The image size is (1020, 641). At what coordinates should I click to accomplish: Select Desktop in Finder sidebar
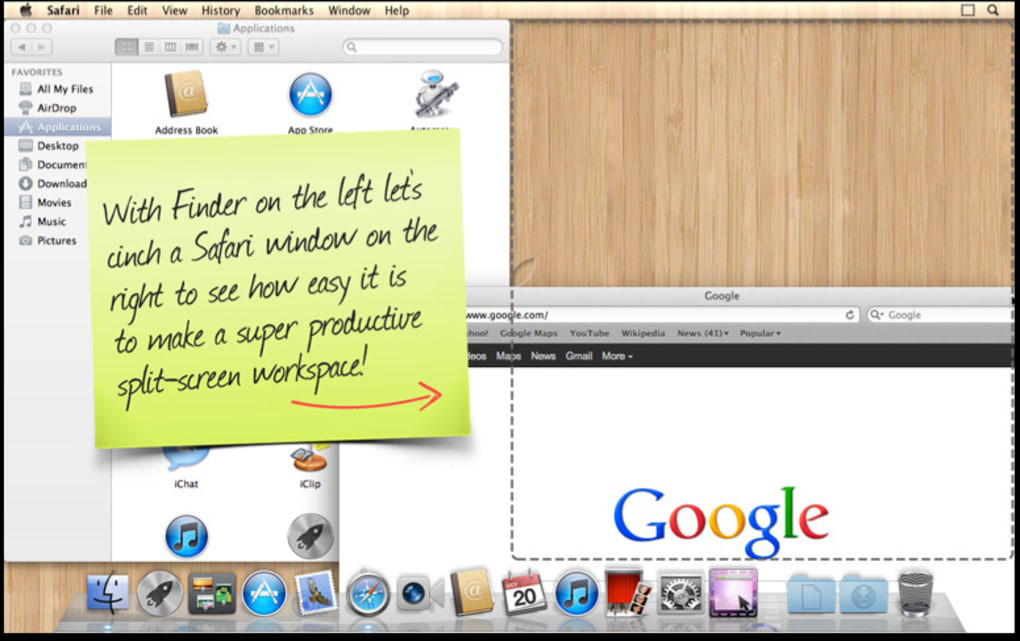pyautogui.click(x=57, y=146)
